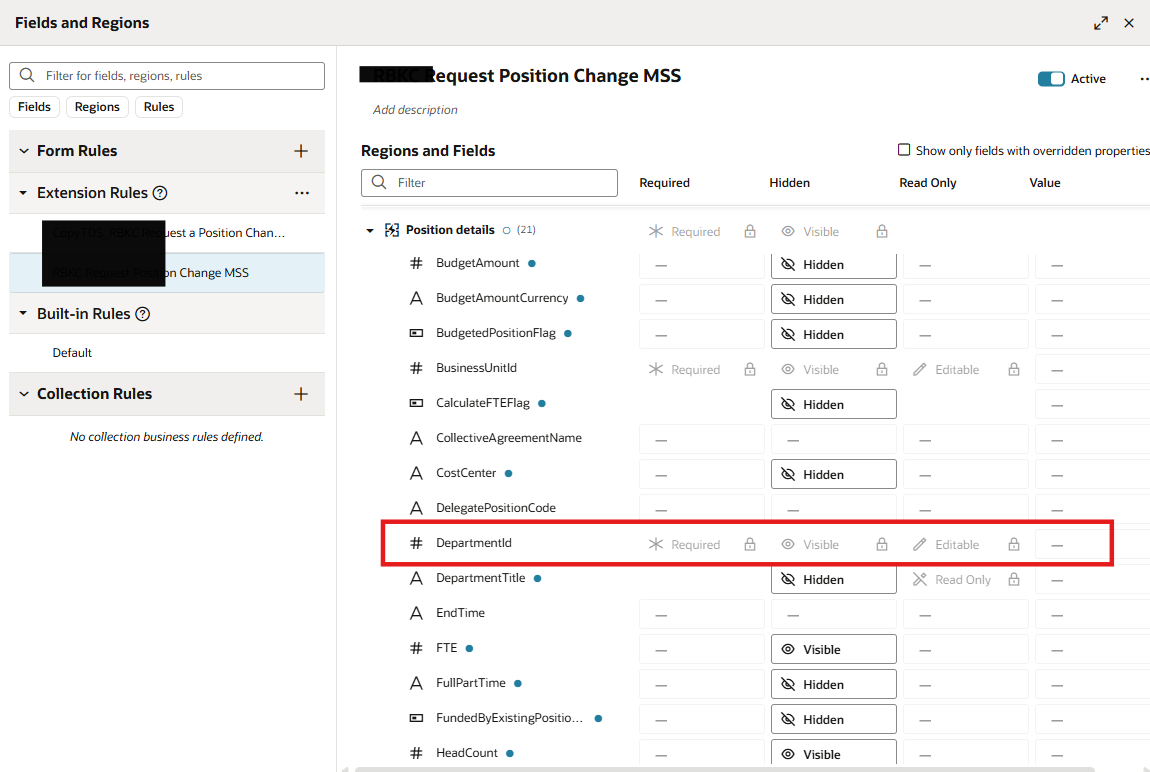Click the lock next to DepartmentId Required
The height and width of the screenshot is (772, 1150).
click(x=750, y=545)
